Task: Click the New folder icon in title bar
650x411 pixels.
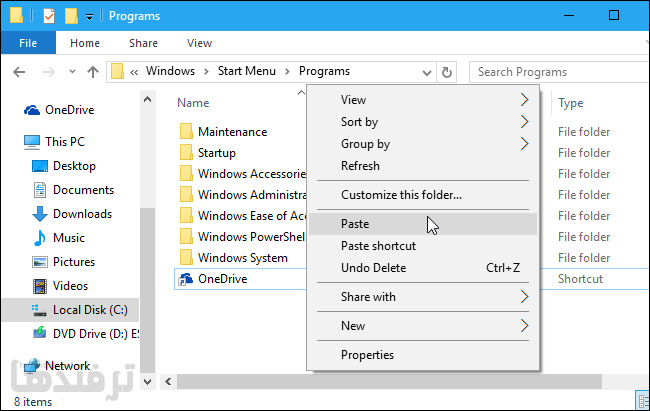Action: tap(71, 16)
